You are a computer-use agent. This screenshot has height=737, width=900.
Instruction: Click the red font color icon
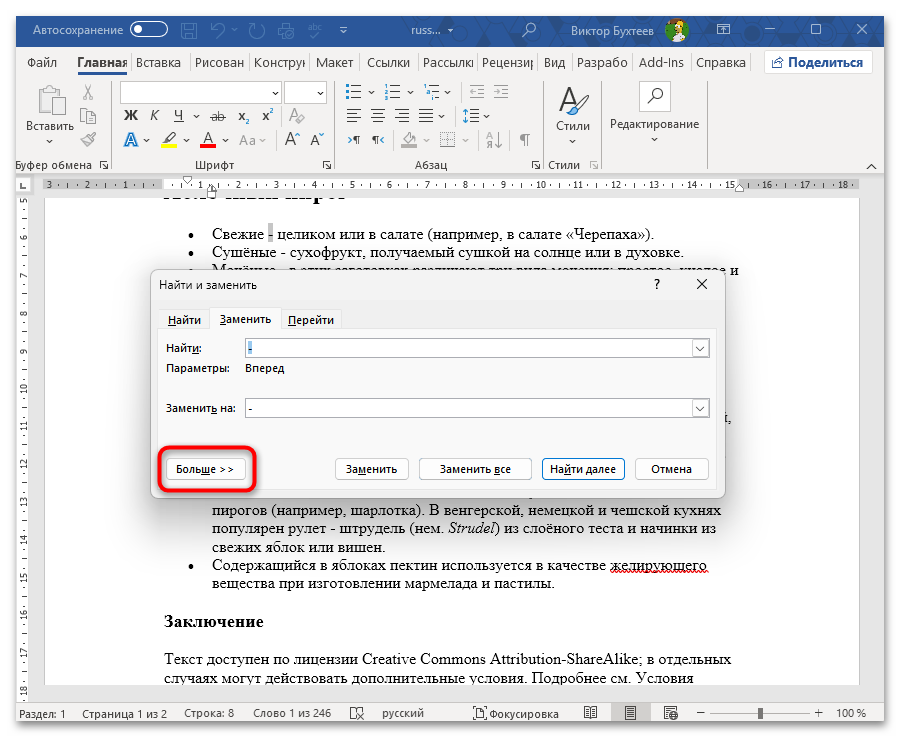coord(209,139)
